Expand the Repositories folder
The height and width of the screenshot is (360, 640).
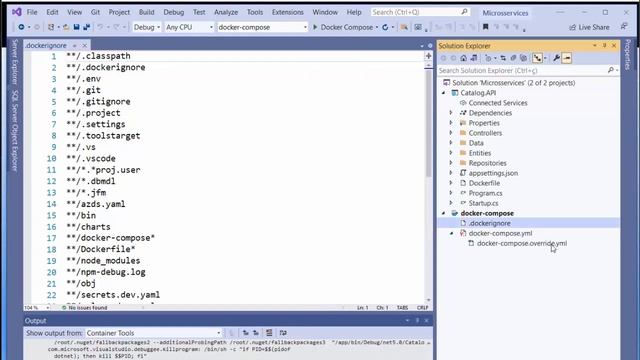pos(451,163)
